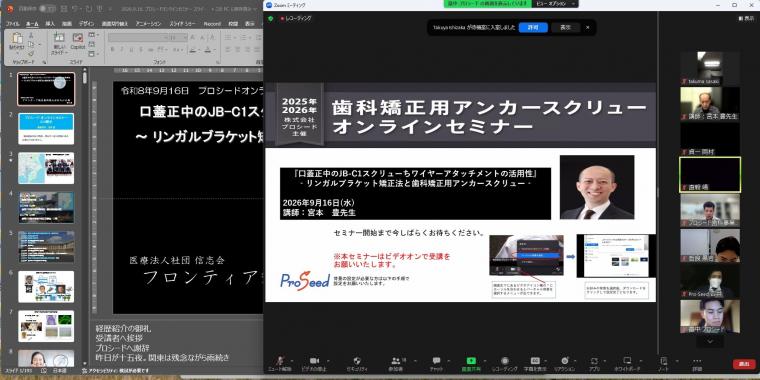
Task: Open slide Layout dropdown in PowerPoint
Action: pos(93,36)
